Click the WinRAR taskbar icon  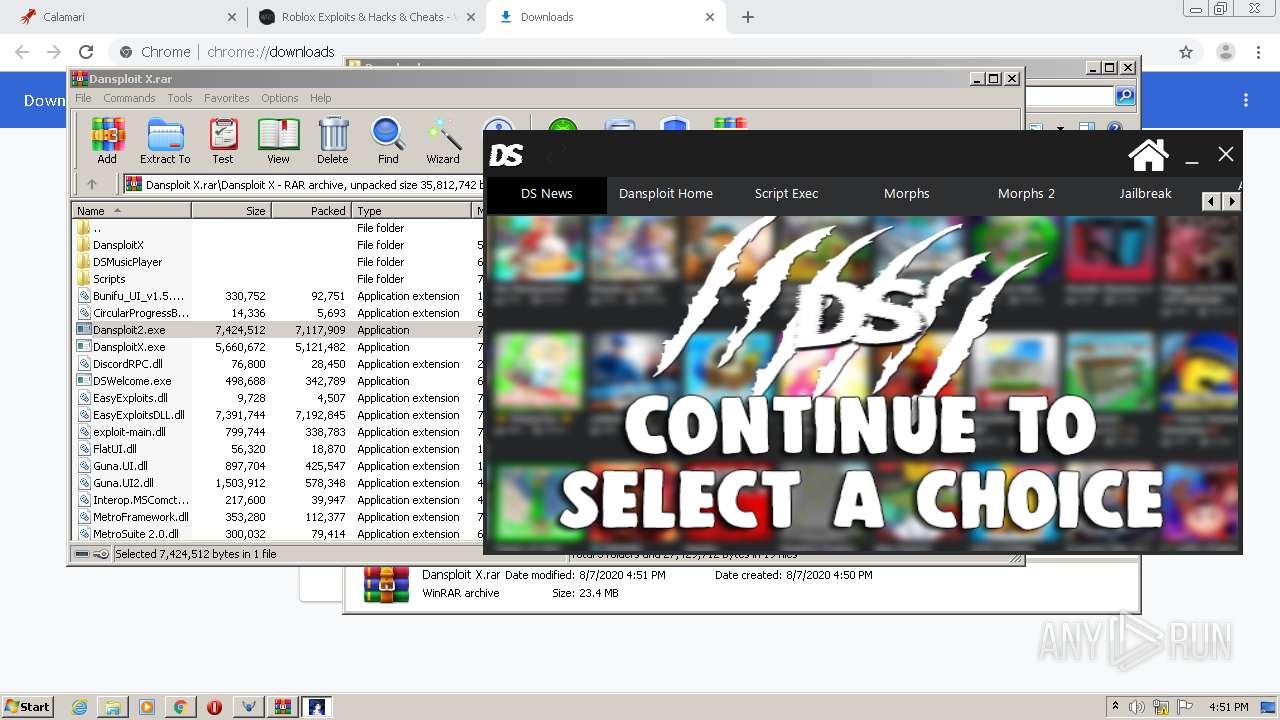coord(283,707)
